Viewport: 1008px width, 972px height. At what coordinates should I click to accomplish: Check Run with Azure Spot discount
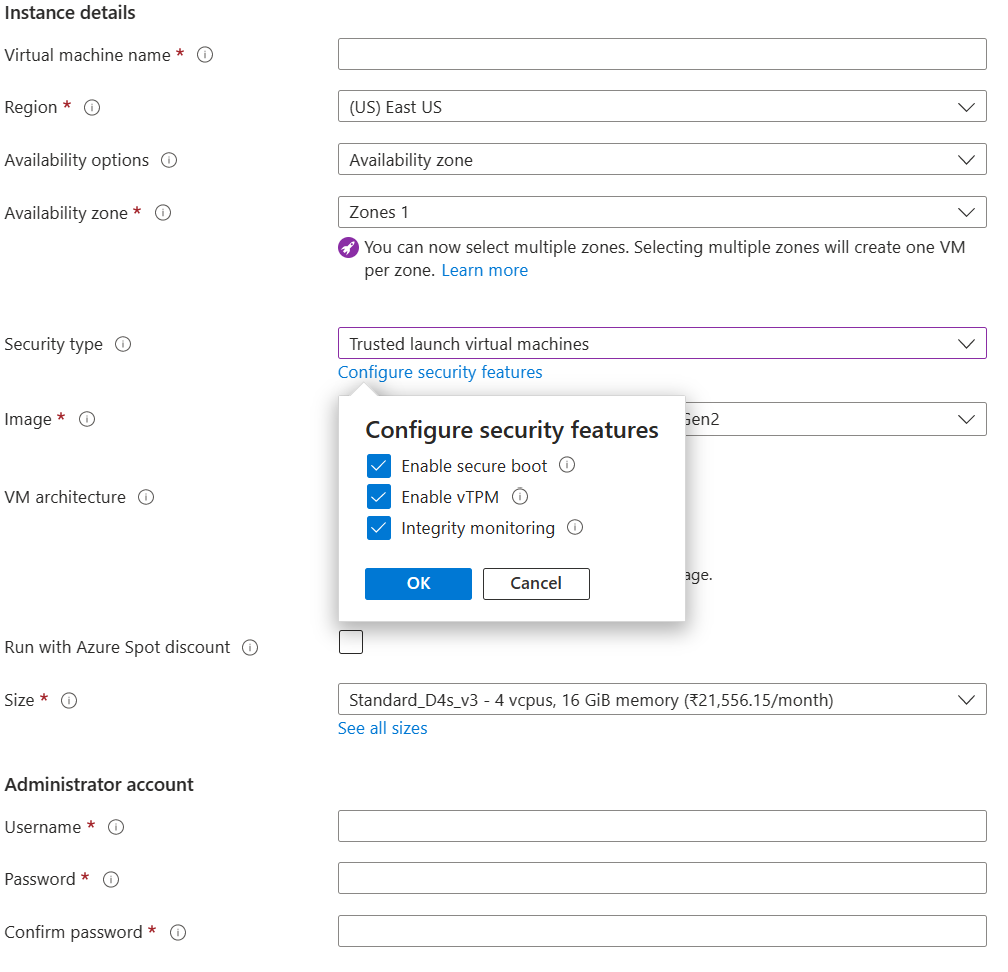click(x=351, y=642)
